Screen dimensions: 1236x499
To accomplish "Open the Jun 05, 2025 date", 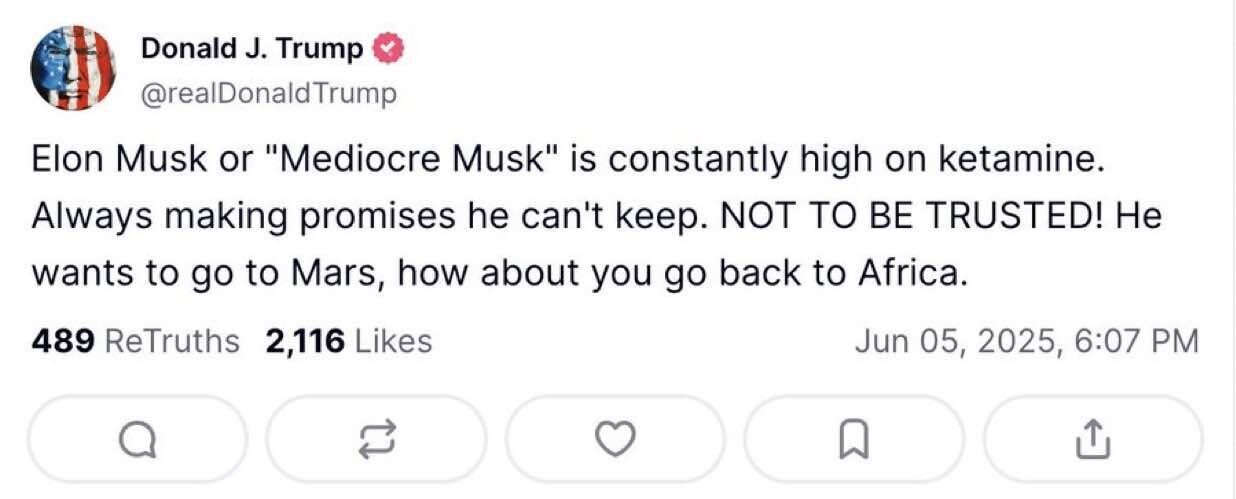I will tap(954, 342).
